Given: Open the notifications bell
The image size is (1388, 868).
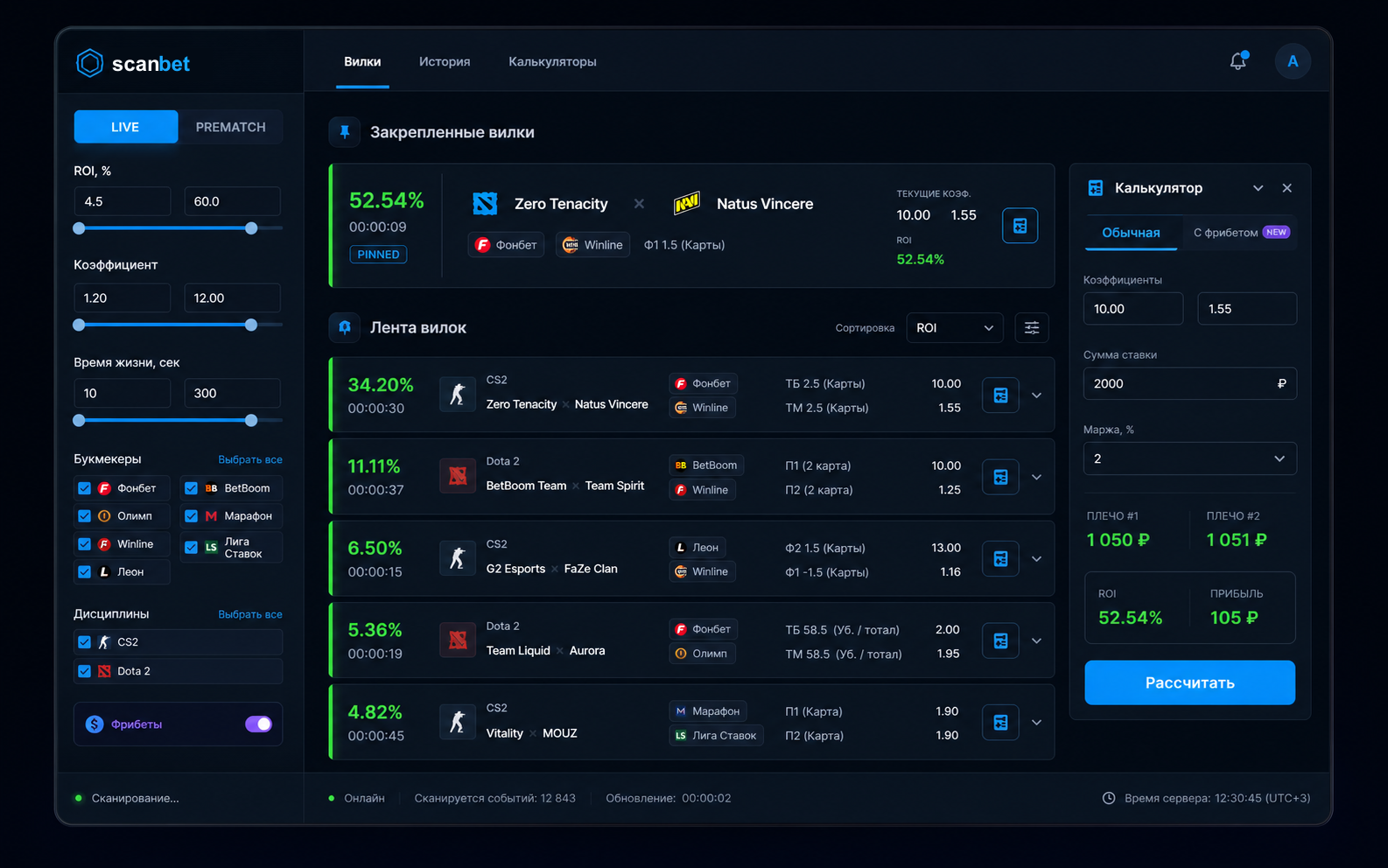Looking at the screenshot, I should (1238, 61).
